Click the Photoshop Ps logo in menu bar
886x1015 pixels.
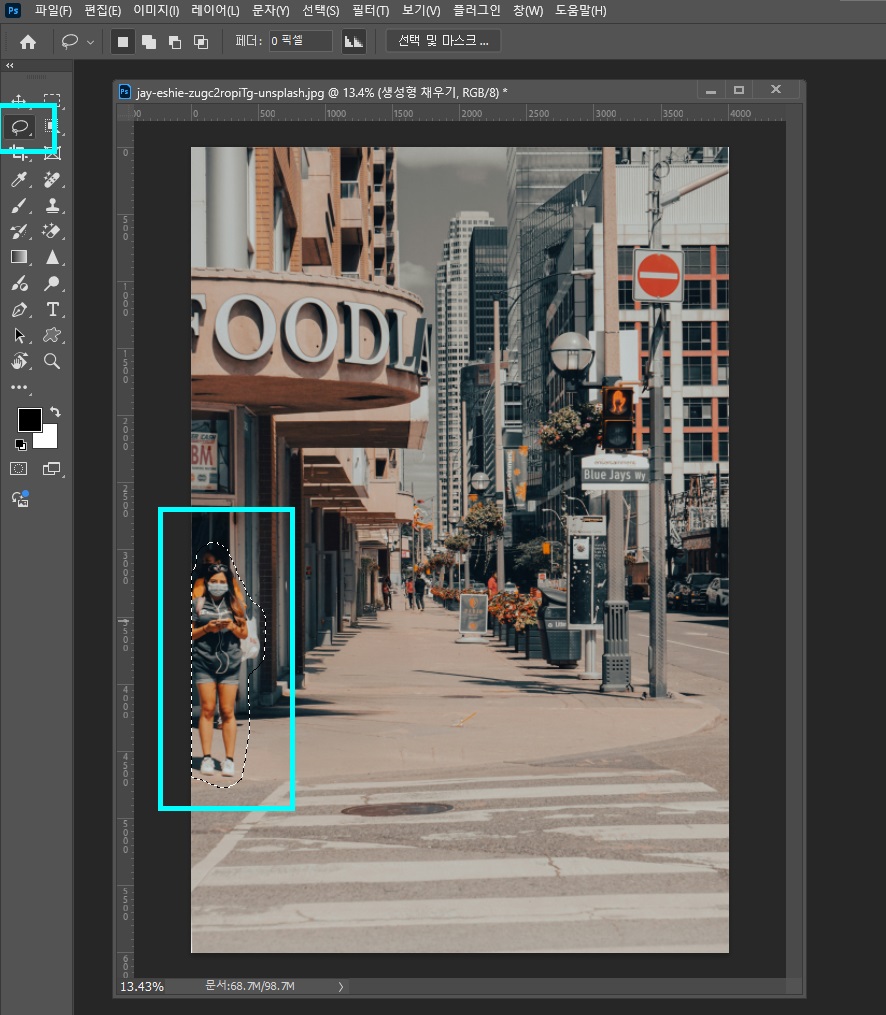pos(13,10)
